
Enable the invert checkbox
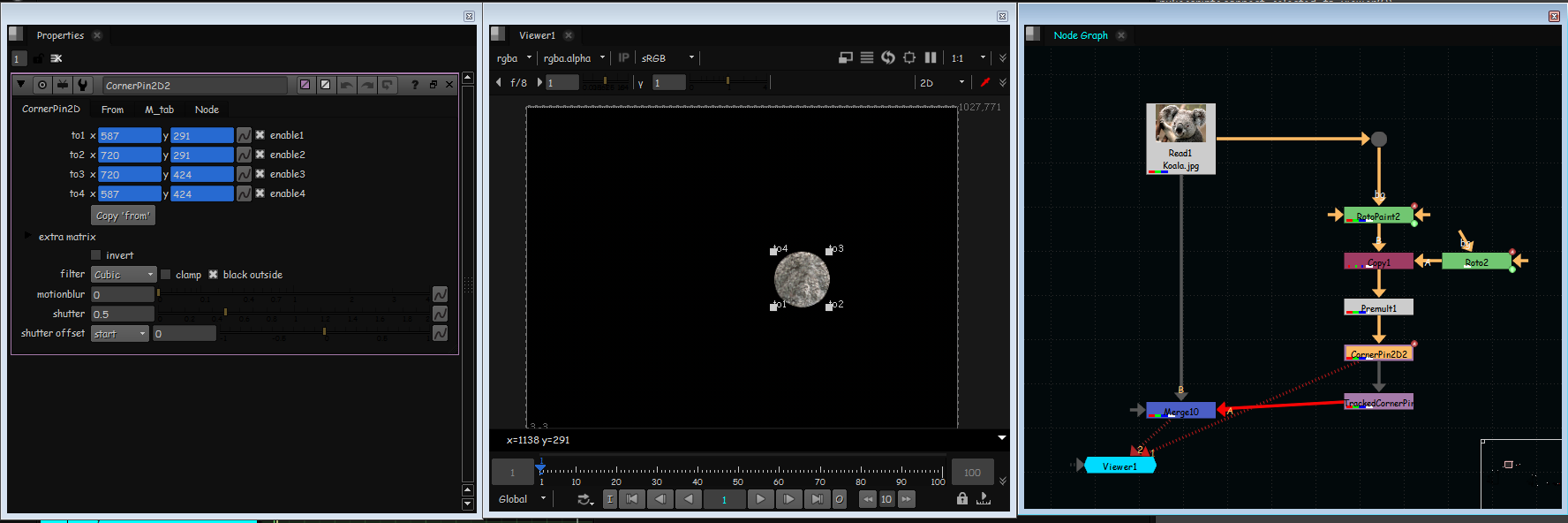point(96,255)
